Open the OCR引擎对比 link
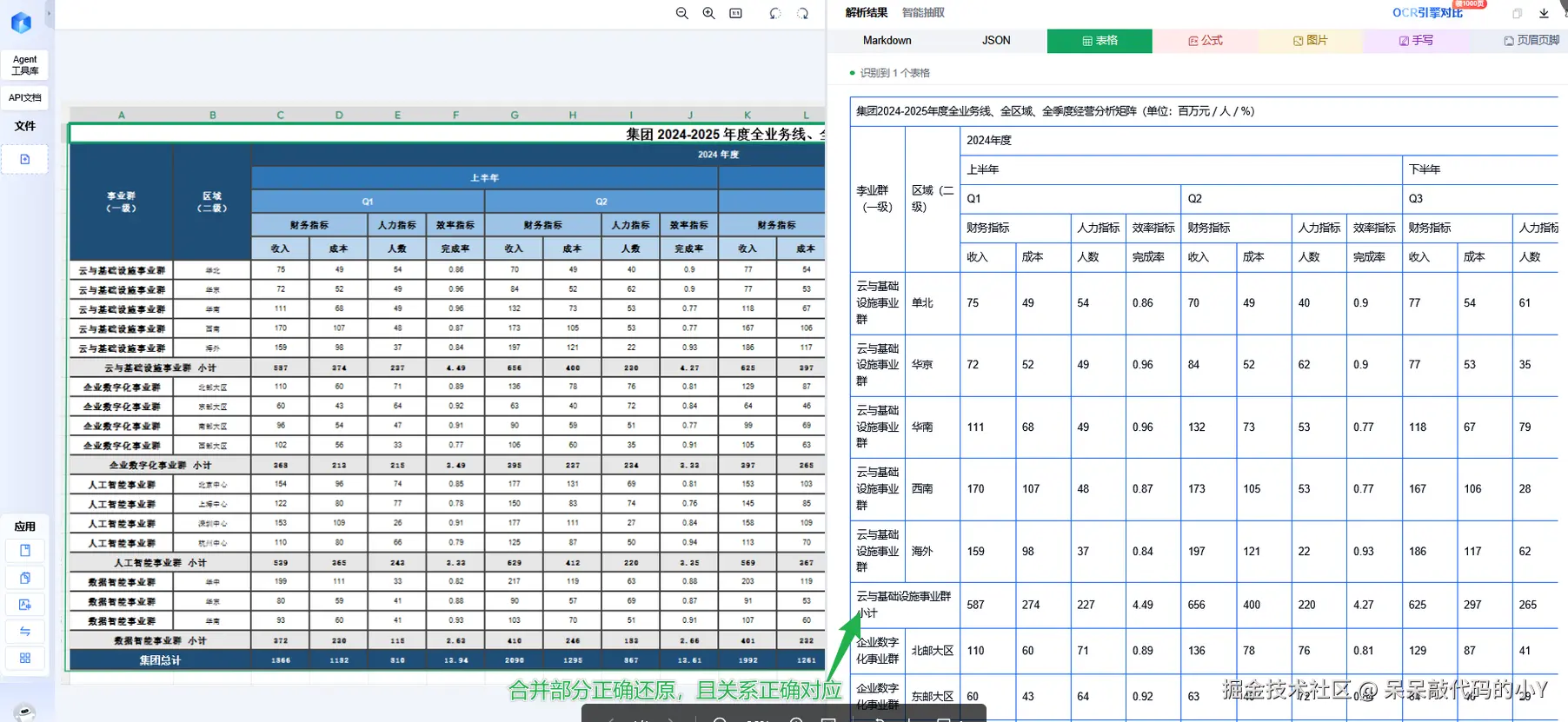This screenshot has height=722, width=1568. tap(1427, 13)
